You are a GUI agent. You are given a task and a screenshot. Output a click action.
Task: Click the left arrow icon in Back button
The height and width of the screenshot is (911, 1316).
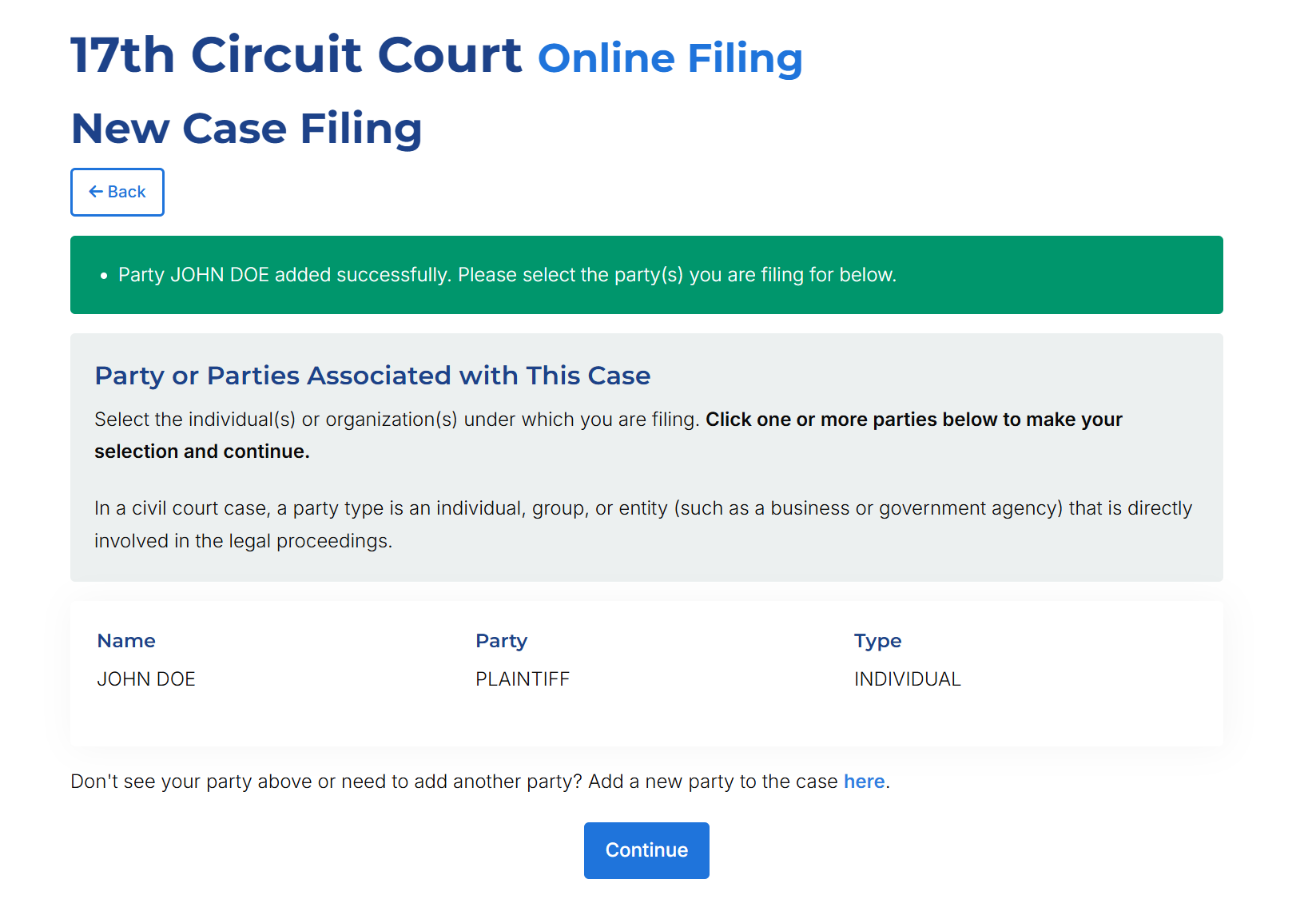pyautogui.click(x=96, y=192)
